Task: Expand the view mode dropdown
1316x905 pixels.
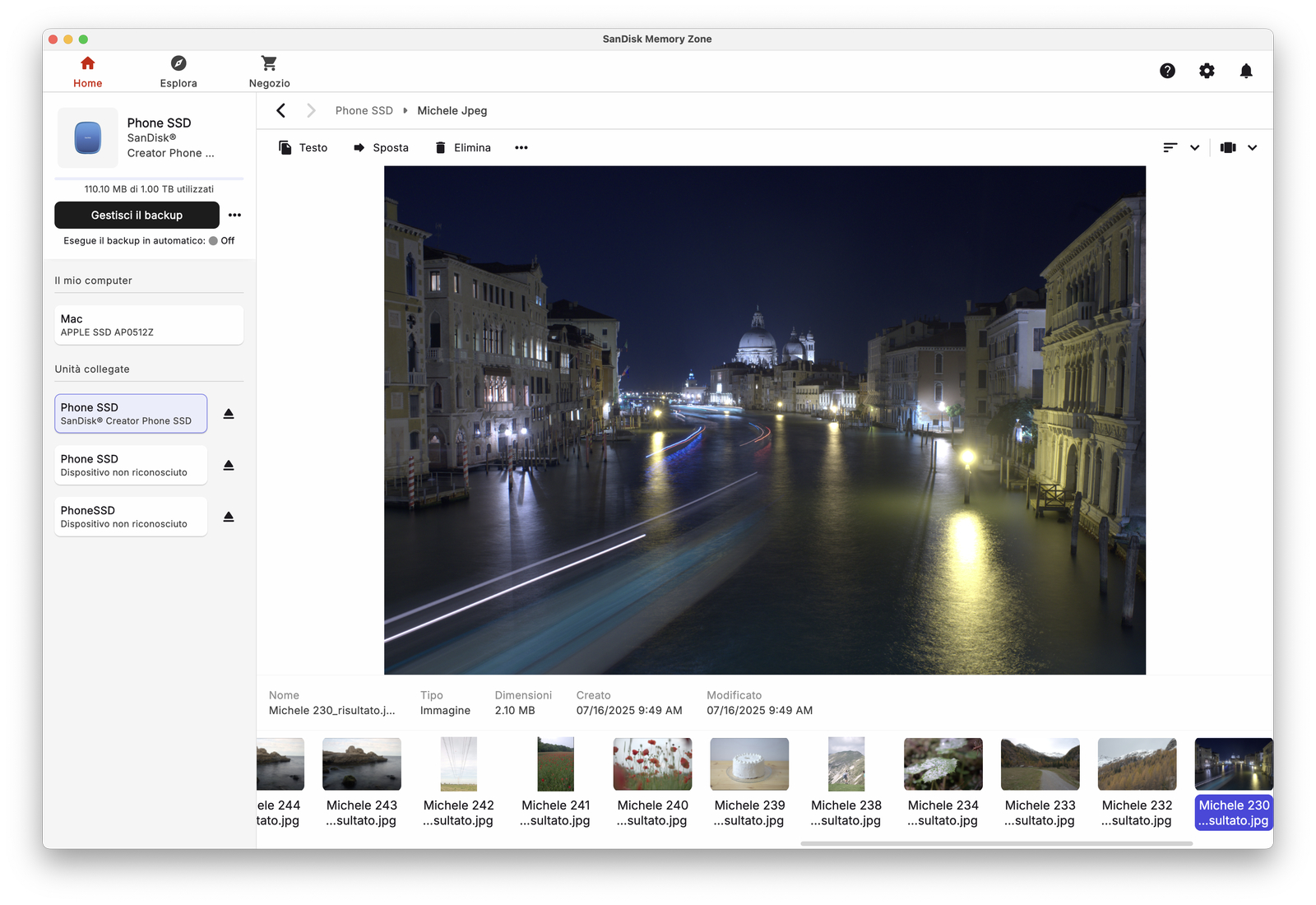Action: [x=1252, y=148]
